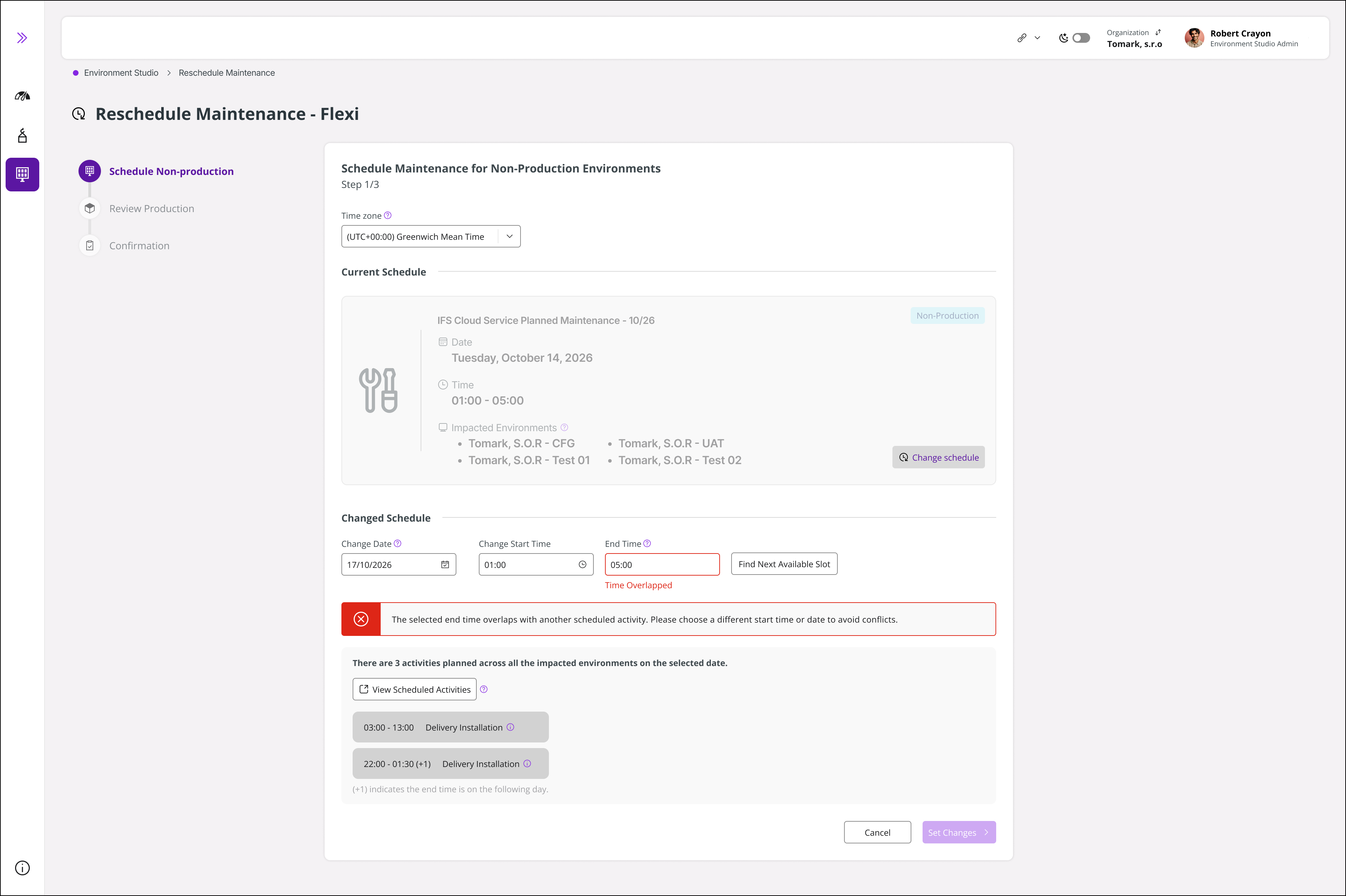Click the Cancel button

point(877,833)
